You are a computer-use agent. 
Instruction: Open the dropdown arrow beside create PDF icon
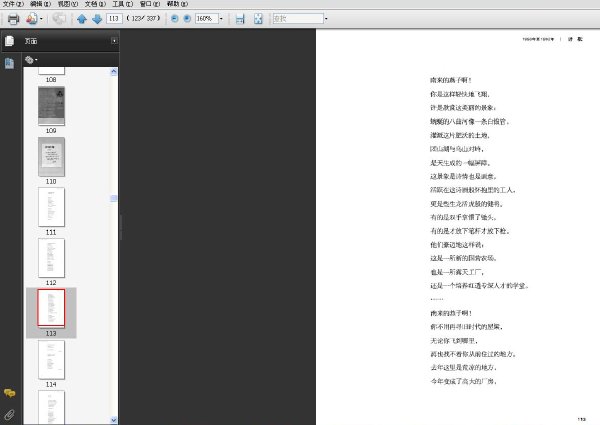pyautogui.click(x=41, y=19)
